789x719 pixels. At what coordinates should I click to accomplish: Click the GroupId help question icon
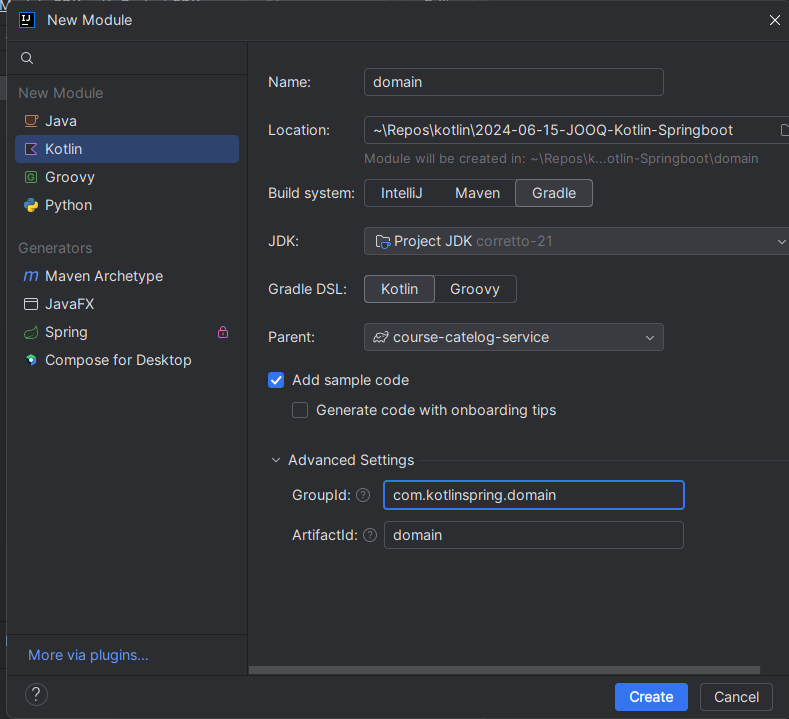click(x=363, y=495)
